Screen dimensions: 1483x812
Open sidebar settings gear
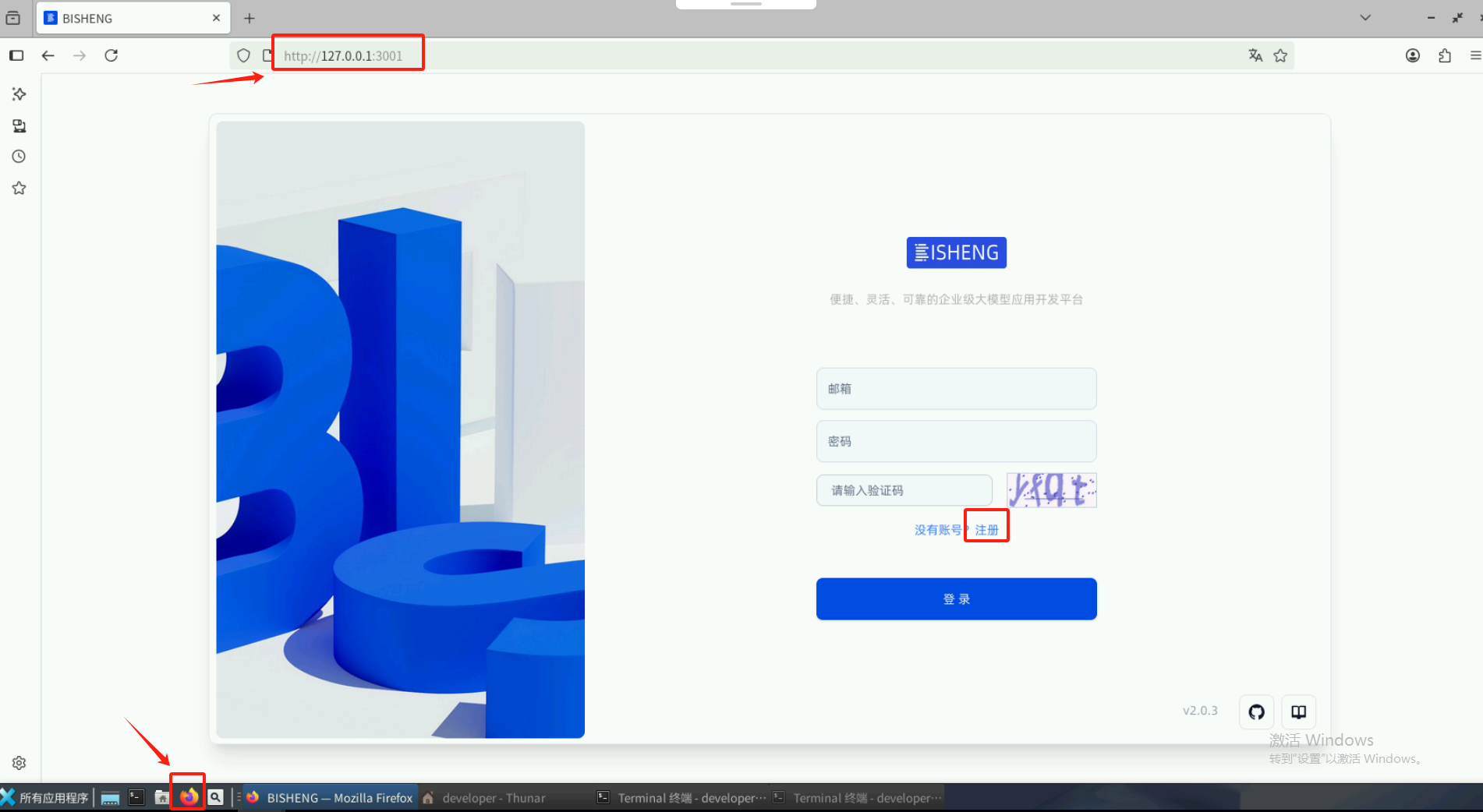[x=19, y=763]
